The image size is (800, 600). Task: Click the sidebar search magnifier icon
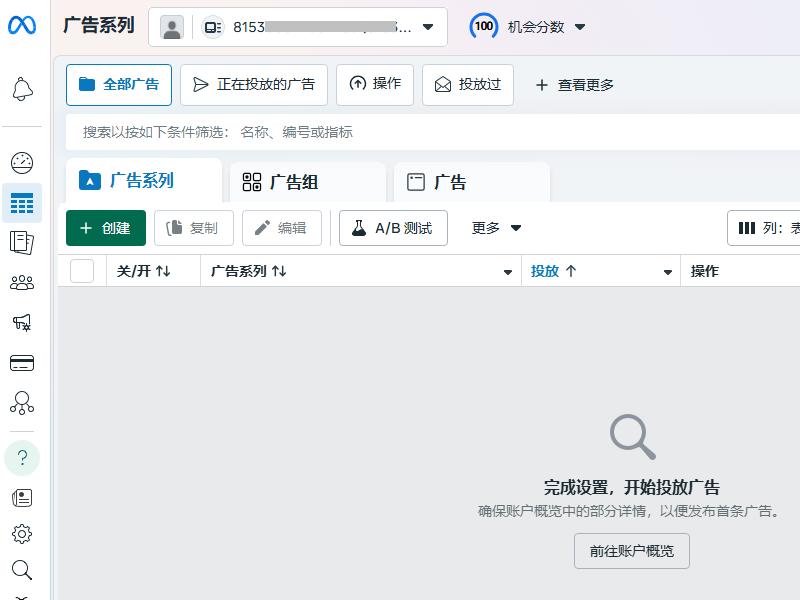(22, 570)
